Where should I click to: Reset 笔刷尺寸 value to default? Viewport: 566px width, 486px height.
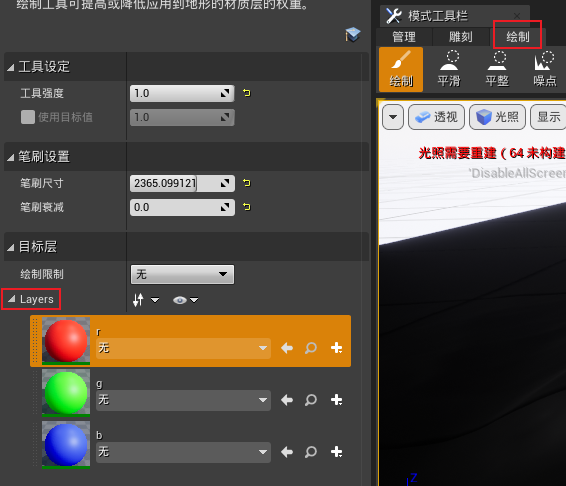pos(247,183)
